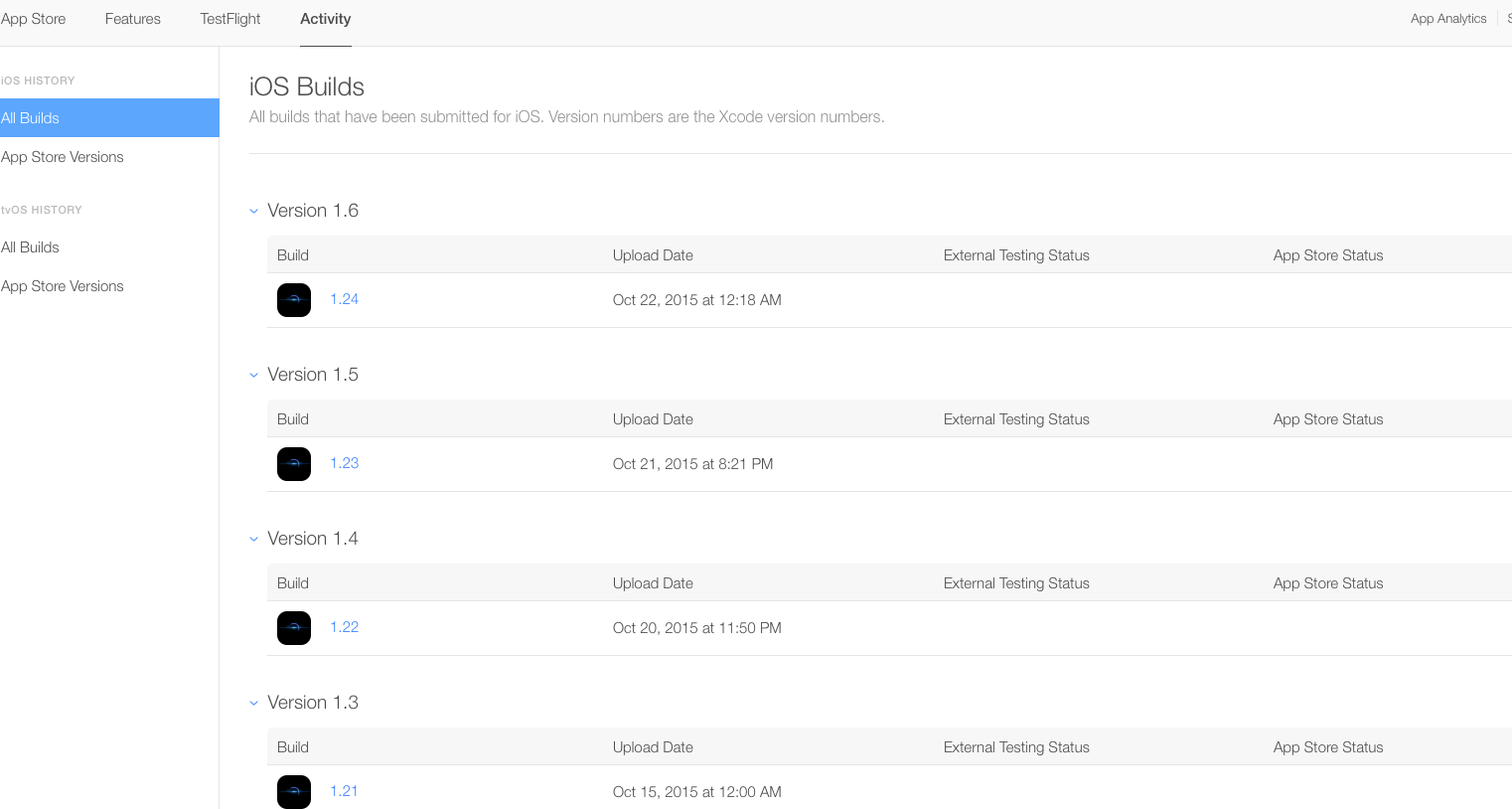Select iOS App Store Versions in sidebar
The height and width of the screenshot is (809, 1512).
(63, 157)
